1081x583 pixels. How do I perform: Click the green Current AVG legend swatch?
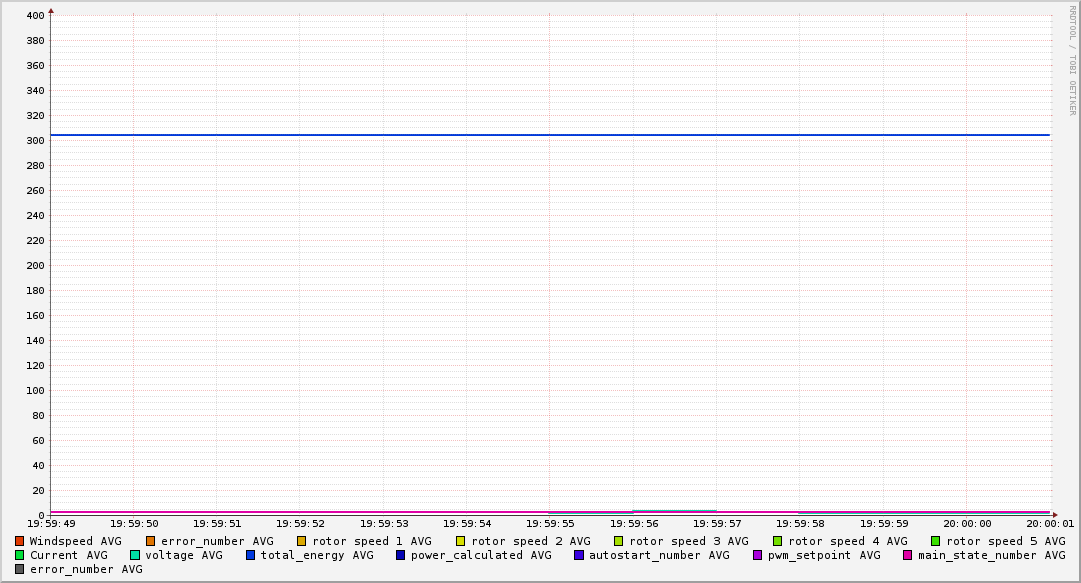[20, 555]
